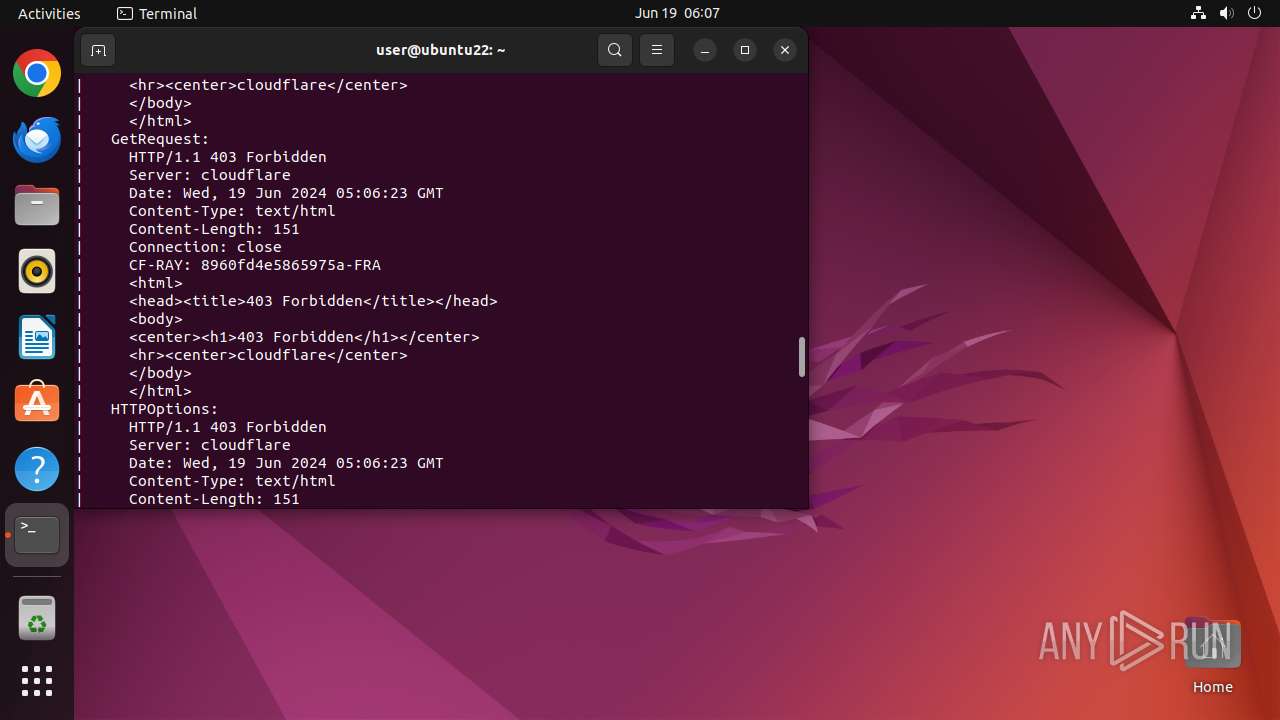The width and height of the screenshot is (1280, 720).
Task: Click the terminal title user@ubuntu22: ~
Action: [x=441, y=50]
